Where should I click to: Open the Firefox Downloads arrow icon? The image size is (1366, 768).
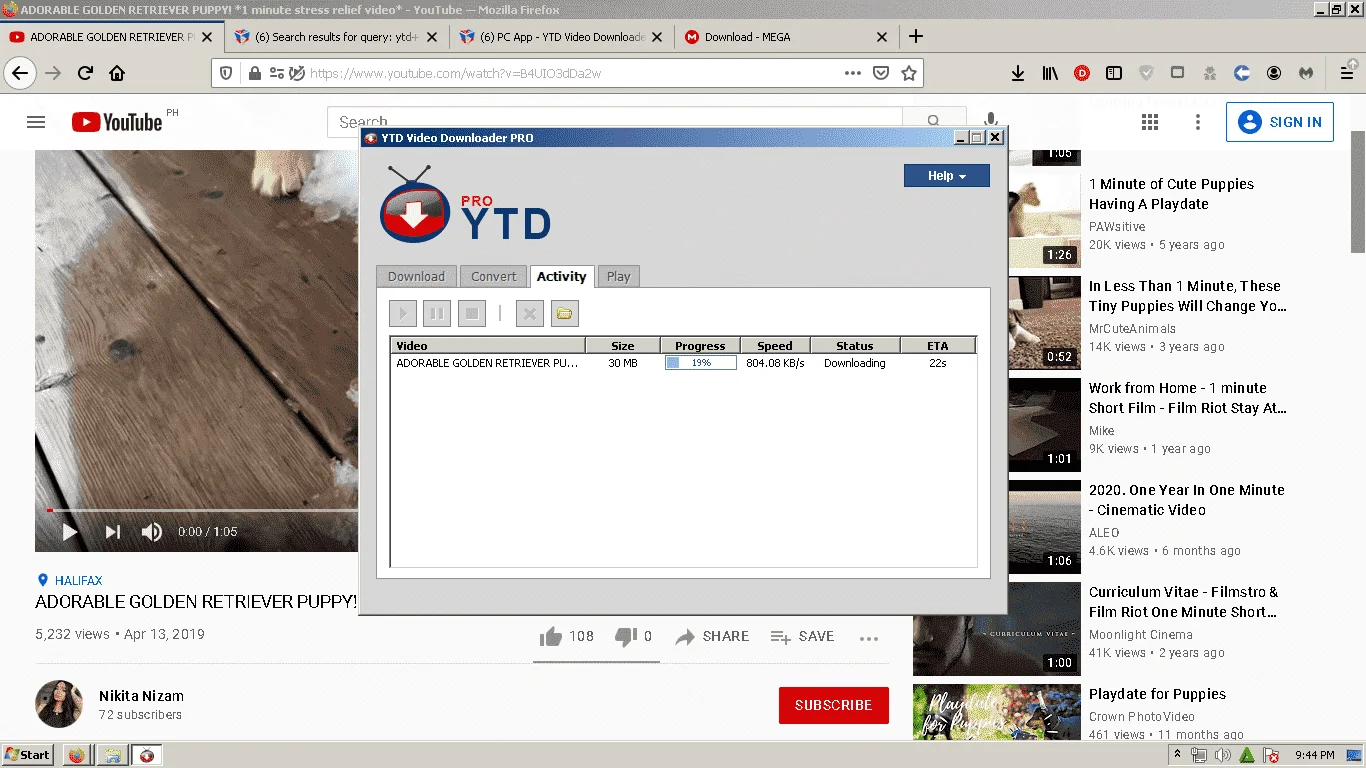pyautogui.click(x=1018, y=73)
